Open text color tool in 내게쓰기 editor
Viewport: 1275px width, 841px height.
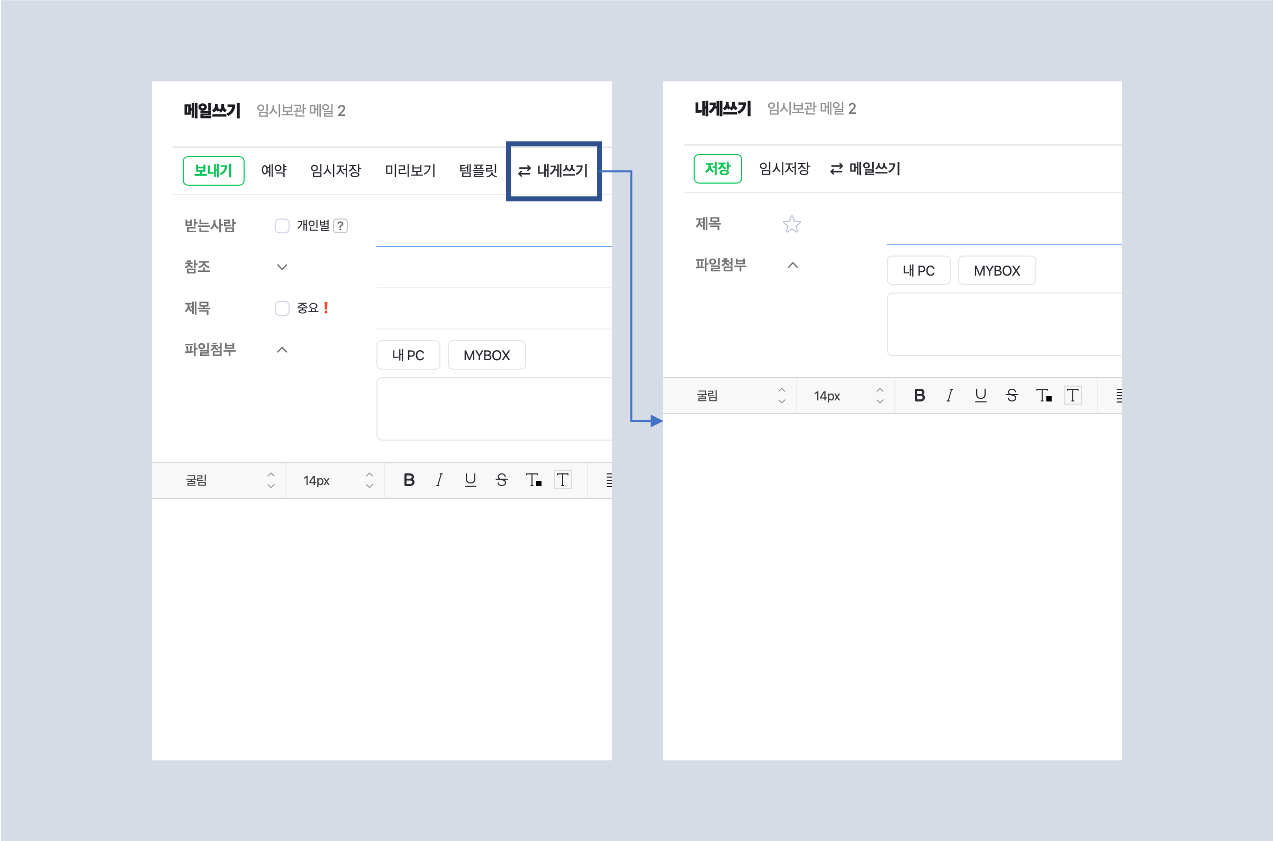coord(1044,396)
